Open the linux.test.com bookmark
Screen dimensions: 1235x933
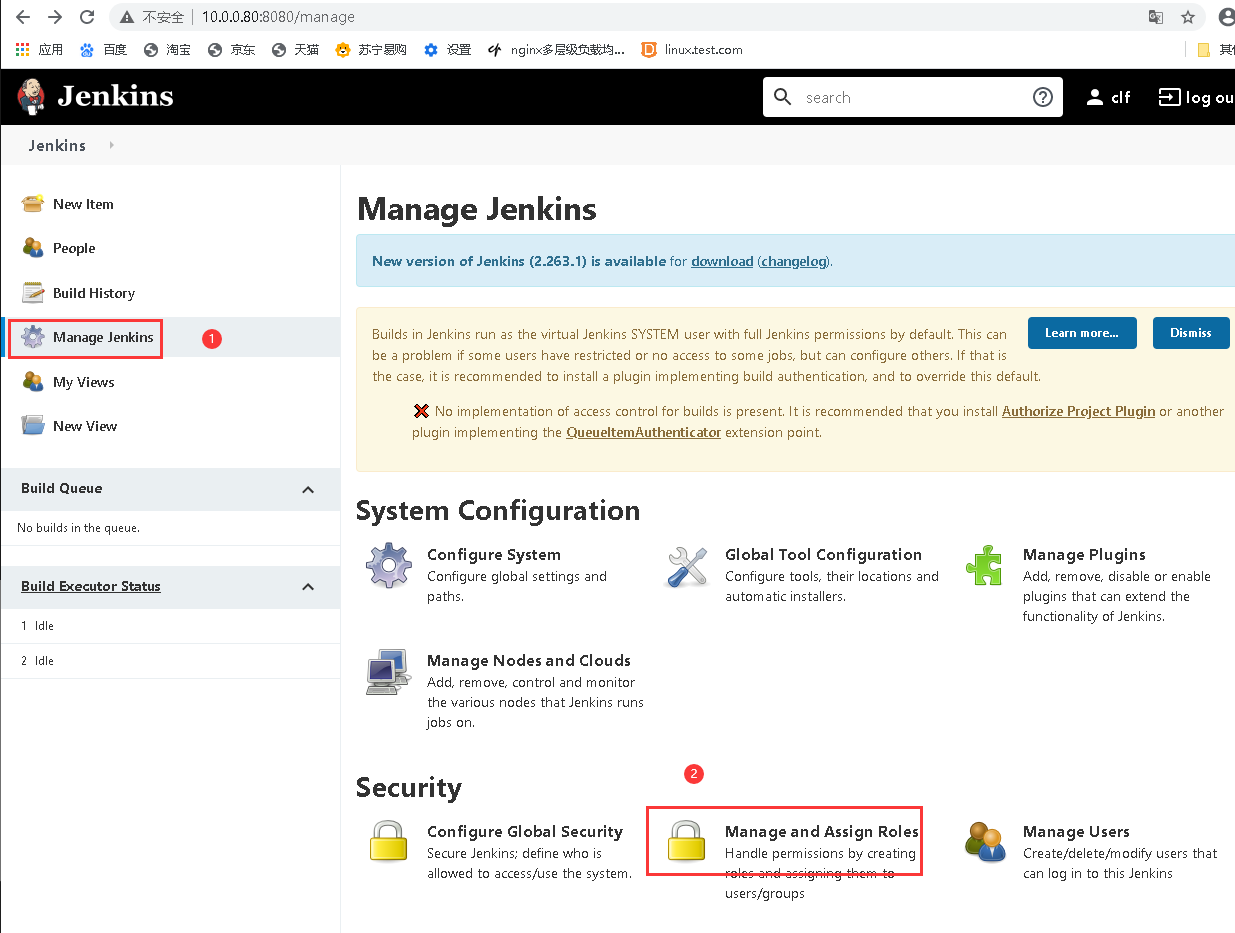[692, 49]
